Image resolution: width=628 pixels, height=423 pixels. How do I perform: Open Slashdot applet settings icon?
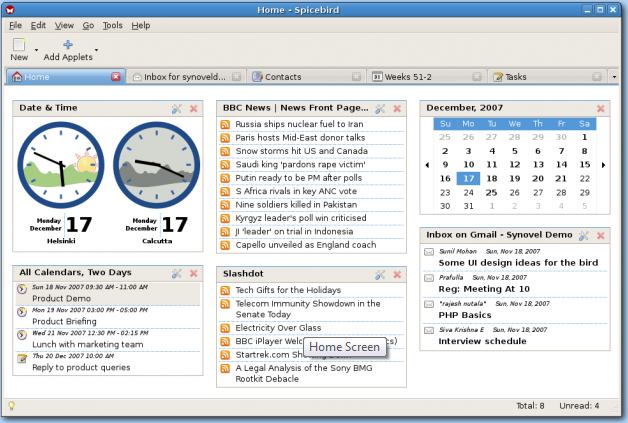tap(380, 274)
